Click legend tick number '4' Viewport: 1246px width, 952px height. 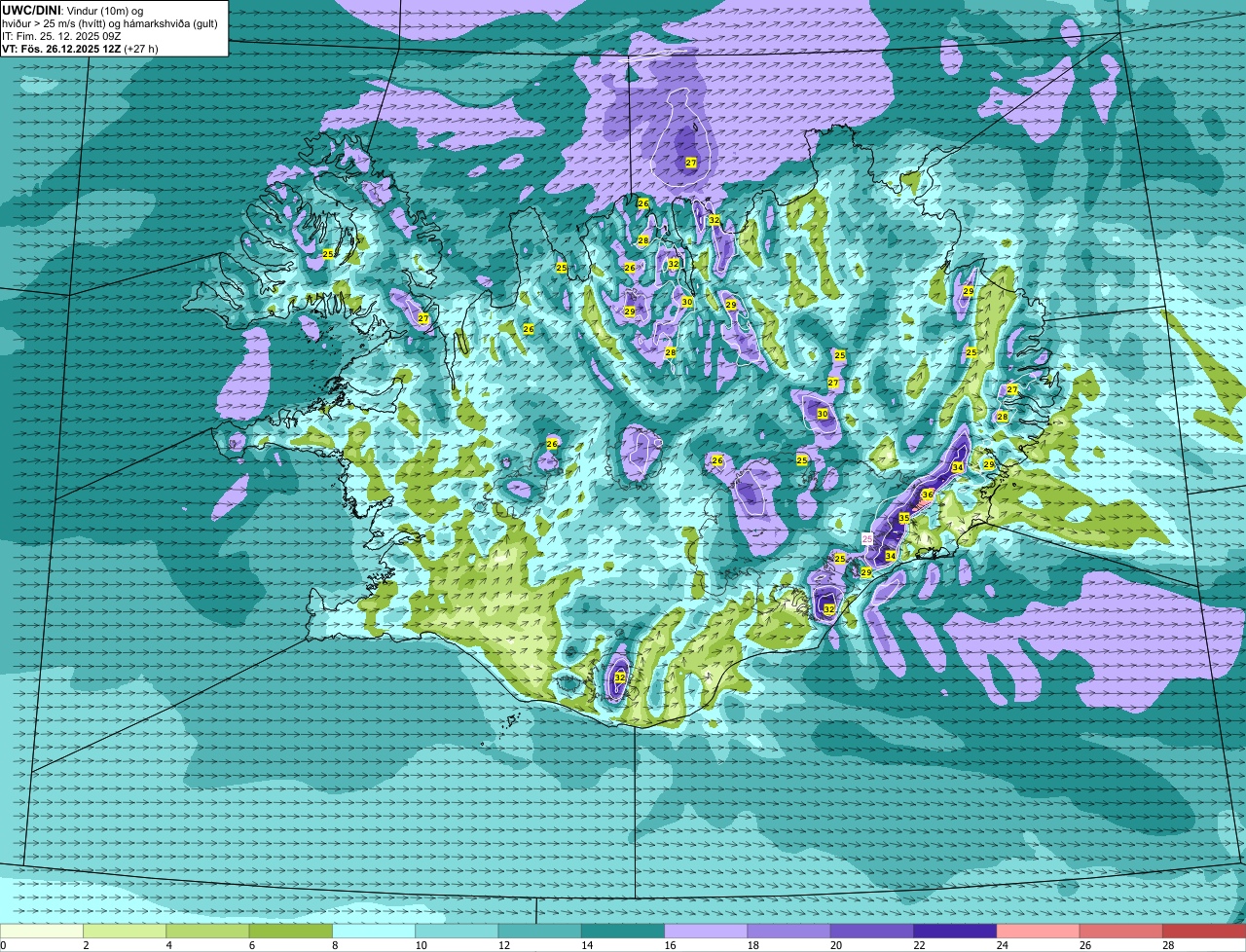point(168,945)
